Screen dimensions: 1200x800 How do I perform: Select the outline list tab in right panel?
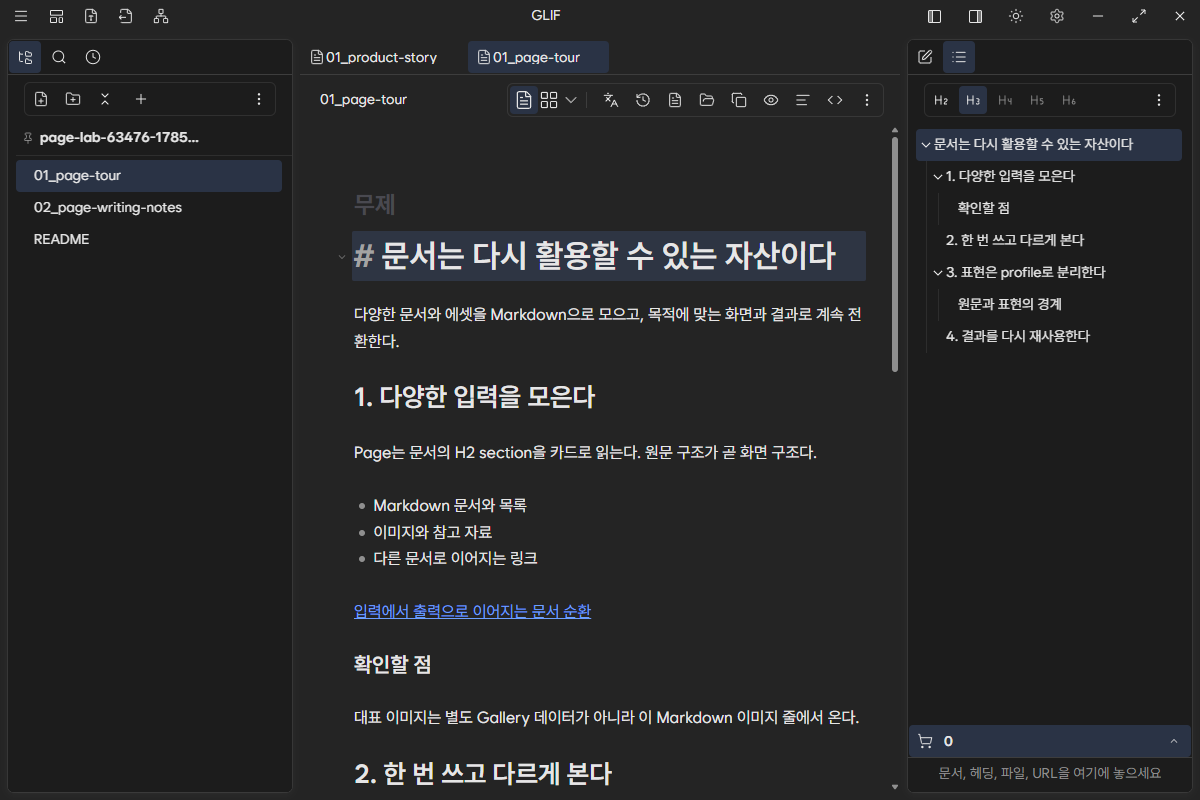click(x=959, y=57)
